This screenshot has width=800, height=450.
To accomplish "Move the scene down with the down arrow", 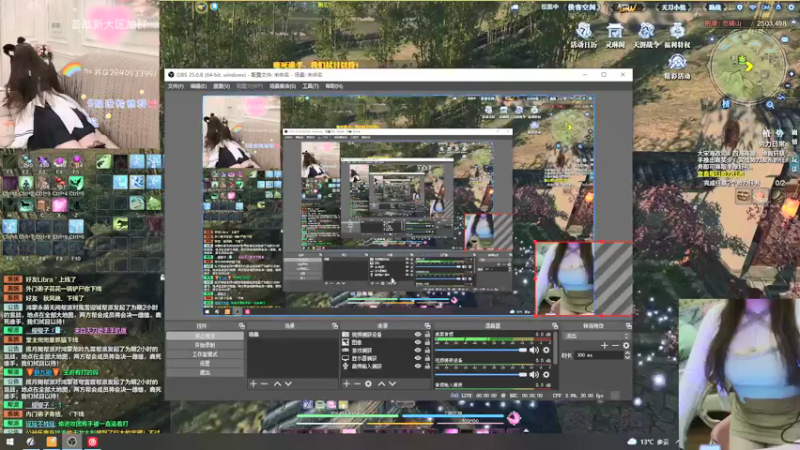I will coord(288,384).
